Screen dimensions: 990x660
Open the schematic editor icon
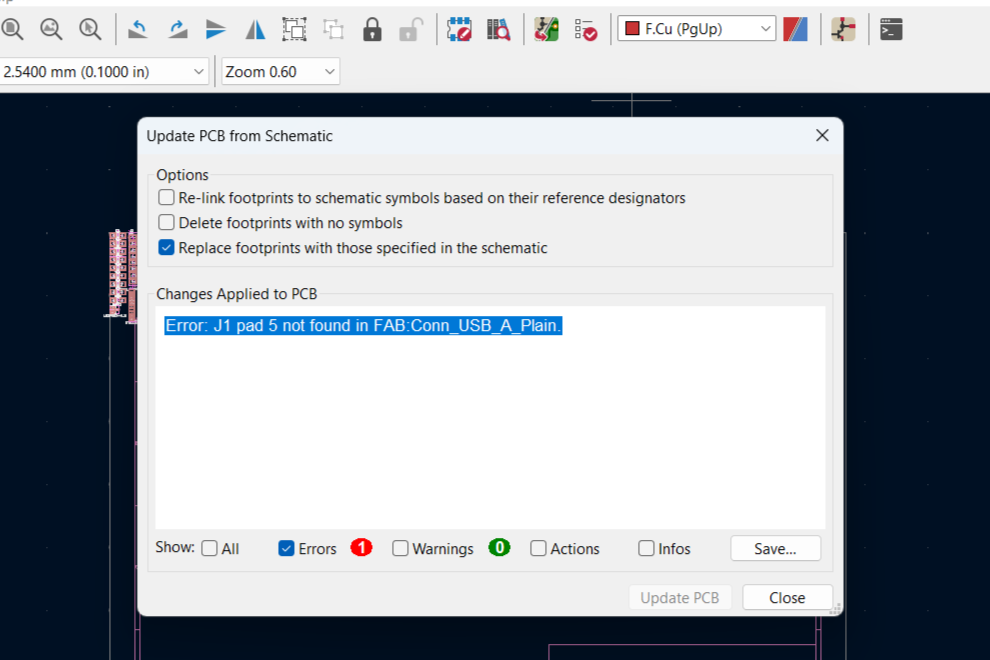[x=843, y=29]
